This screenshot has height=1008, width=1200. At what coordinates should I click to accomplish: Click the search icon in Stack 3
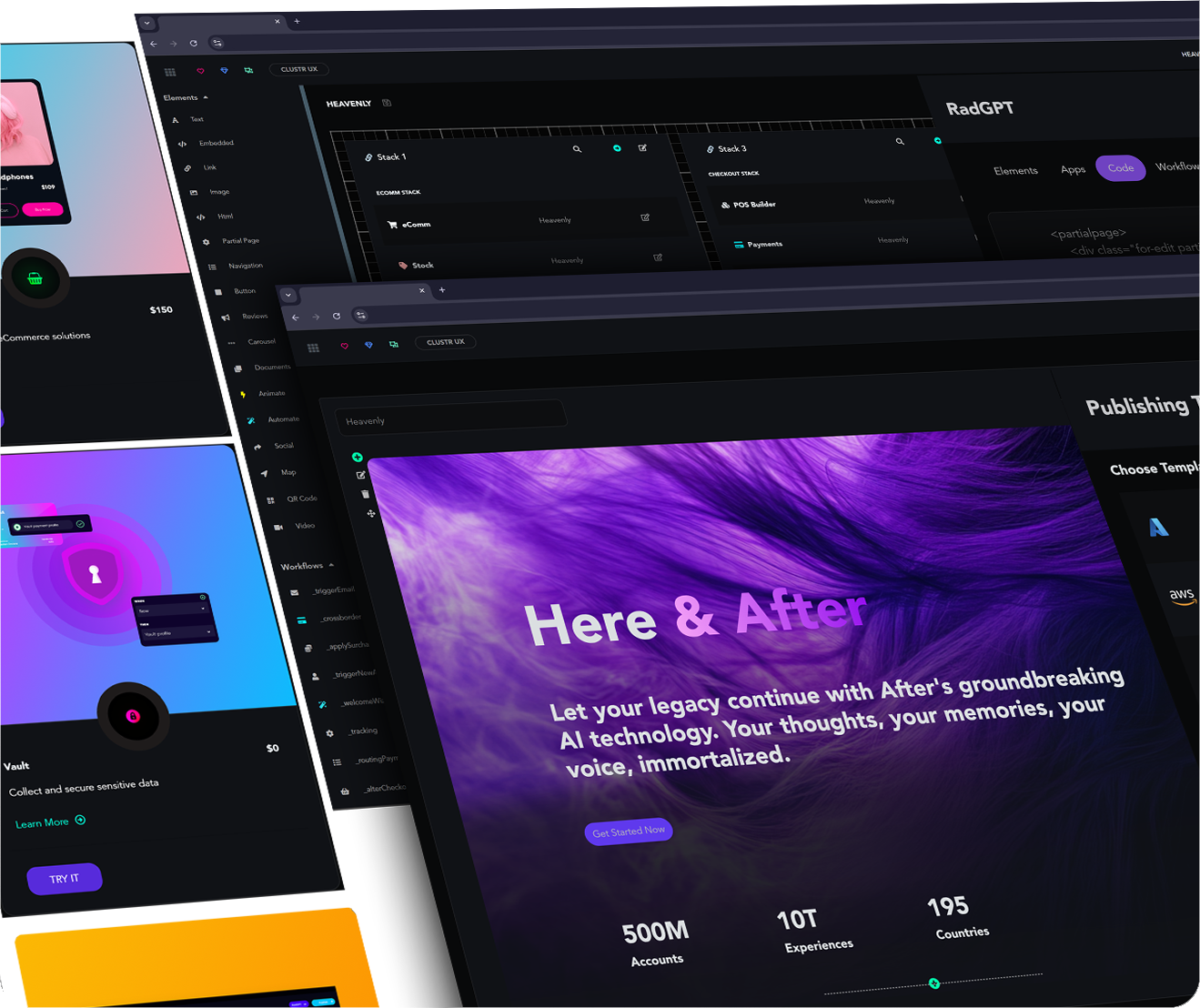click(x=900, y=142)
